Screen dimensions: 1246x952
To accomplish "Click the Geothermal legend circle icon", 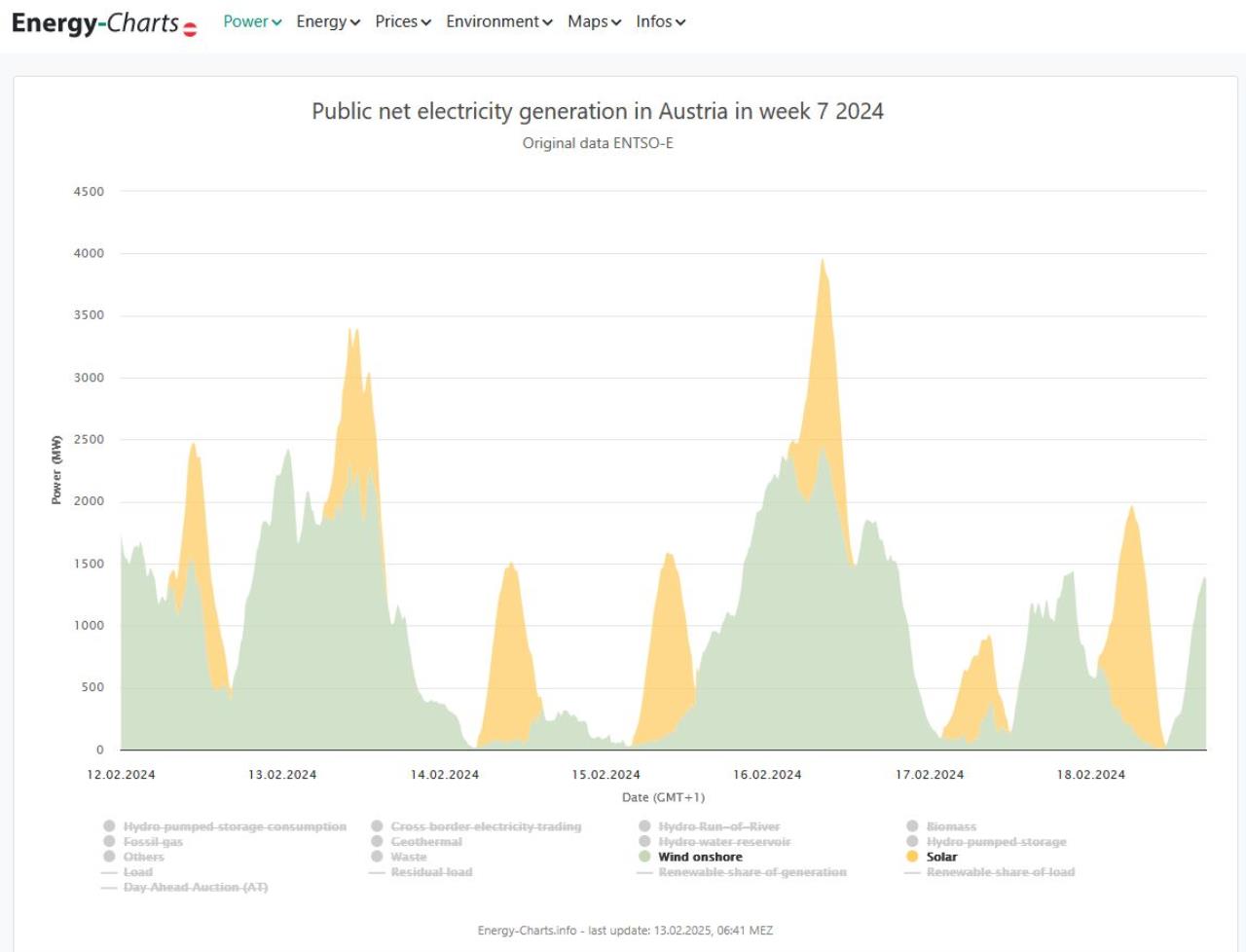I will tap(377, 842).
